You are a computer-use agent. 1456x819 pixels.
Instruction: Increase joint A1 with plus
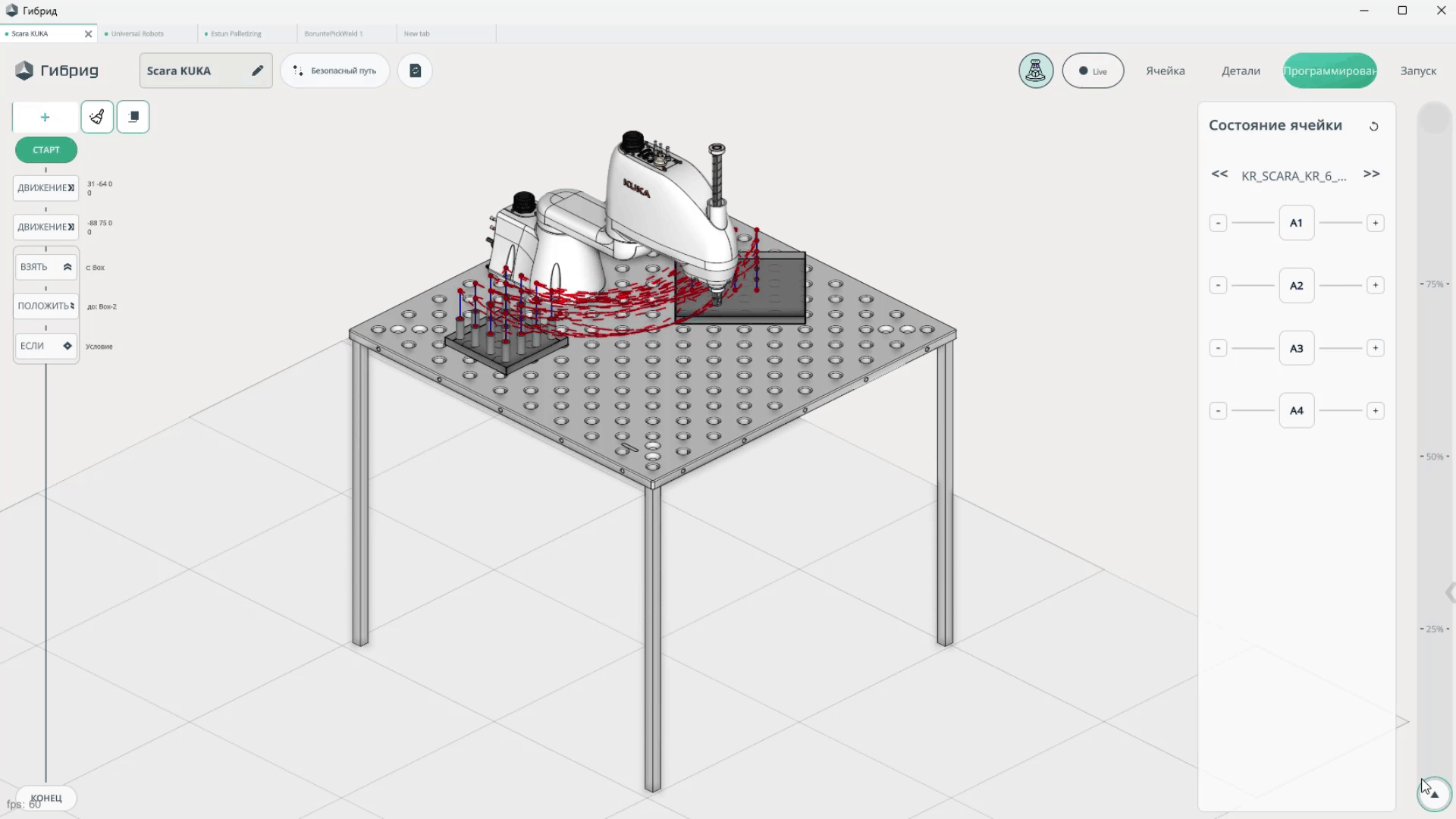point(1375,223)
